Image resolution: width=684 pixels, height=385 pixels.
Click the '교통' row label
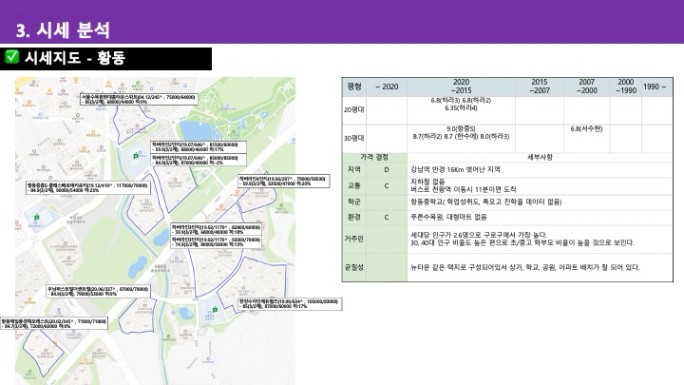[x=354, y=186]
